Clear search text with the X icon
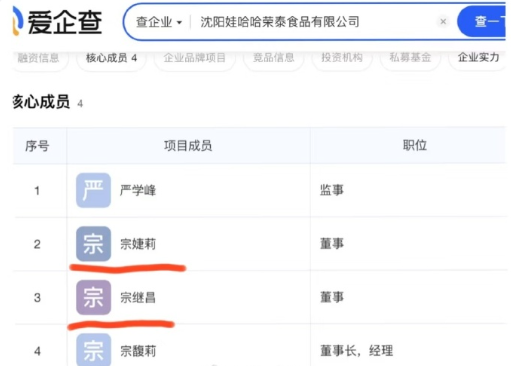The width and height of the screenshot is (511, 366). 443,22
